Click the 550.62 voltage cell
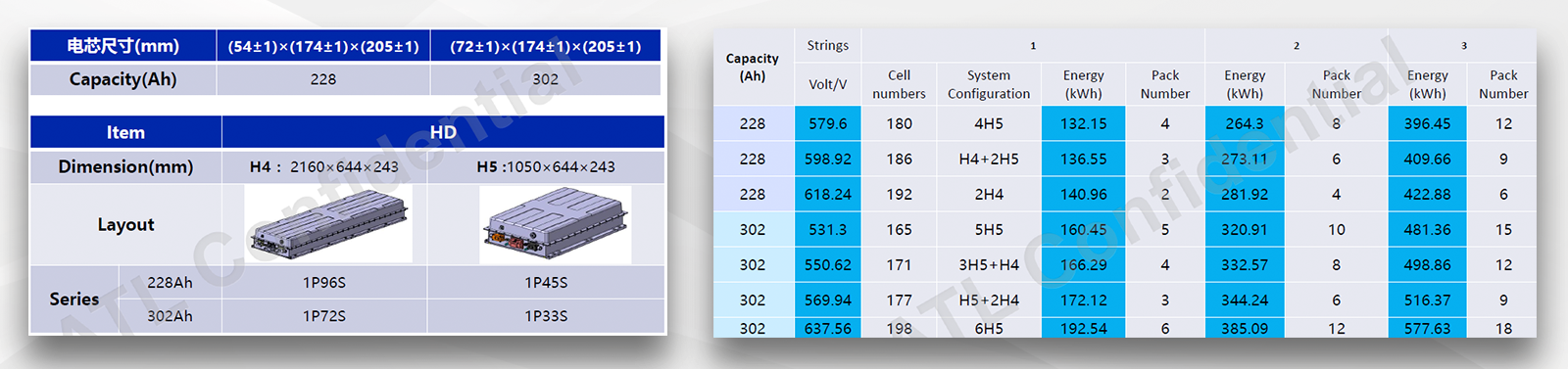The width and height of the screenshot is (1568, 369). pos(828,264)
